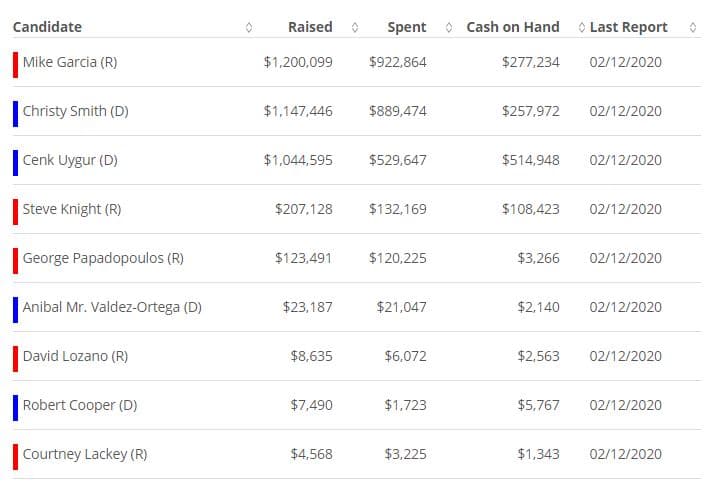This screenshot has height=494, width=713.
Task: Click sort arrows icon beside Raised header
Action: (x=355, y=27)
